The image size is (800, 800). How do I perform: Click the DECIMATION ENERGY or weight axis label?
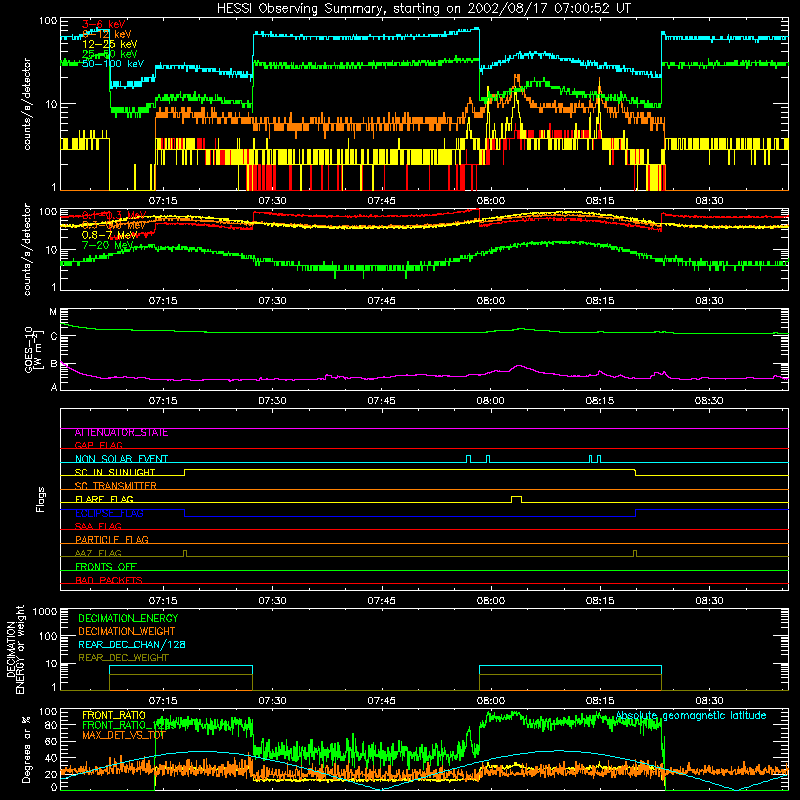tap(15, 650)
